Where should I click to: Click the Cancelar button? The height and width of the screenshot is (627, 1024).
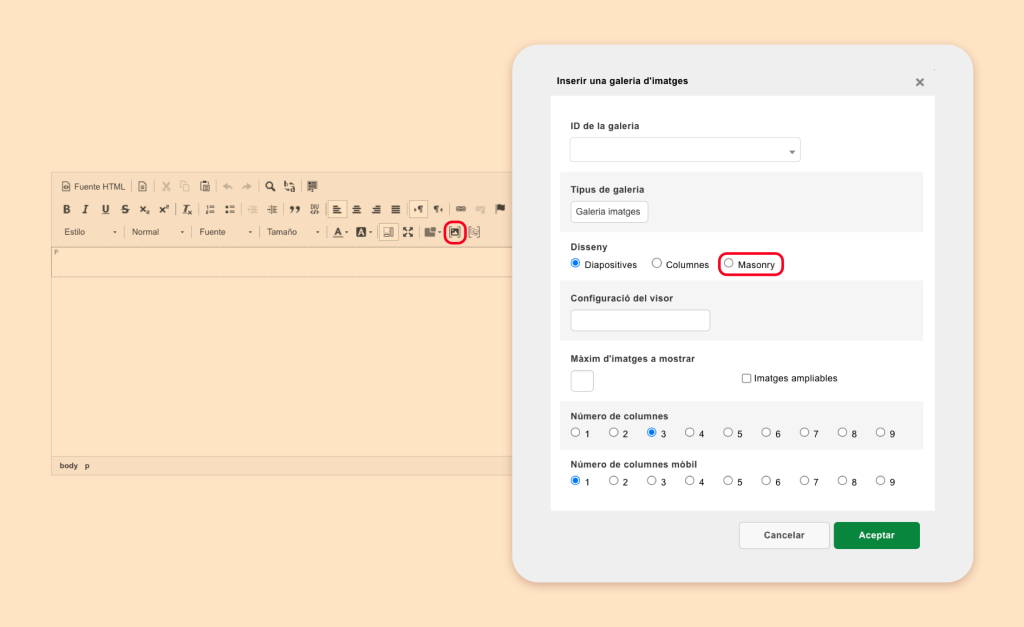point(784,535)
